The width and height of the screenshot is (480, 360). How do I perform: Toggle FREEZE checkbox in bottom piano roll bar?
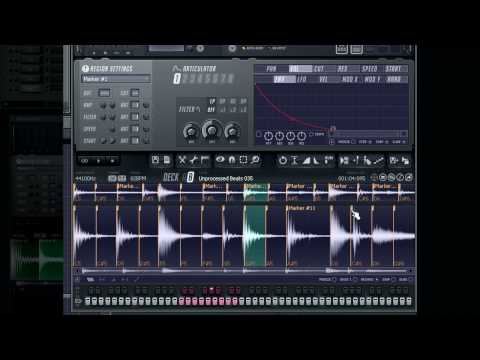click(334, 279)
